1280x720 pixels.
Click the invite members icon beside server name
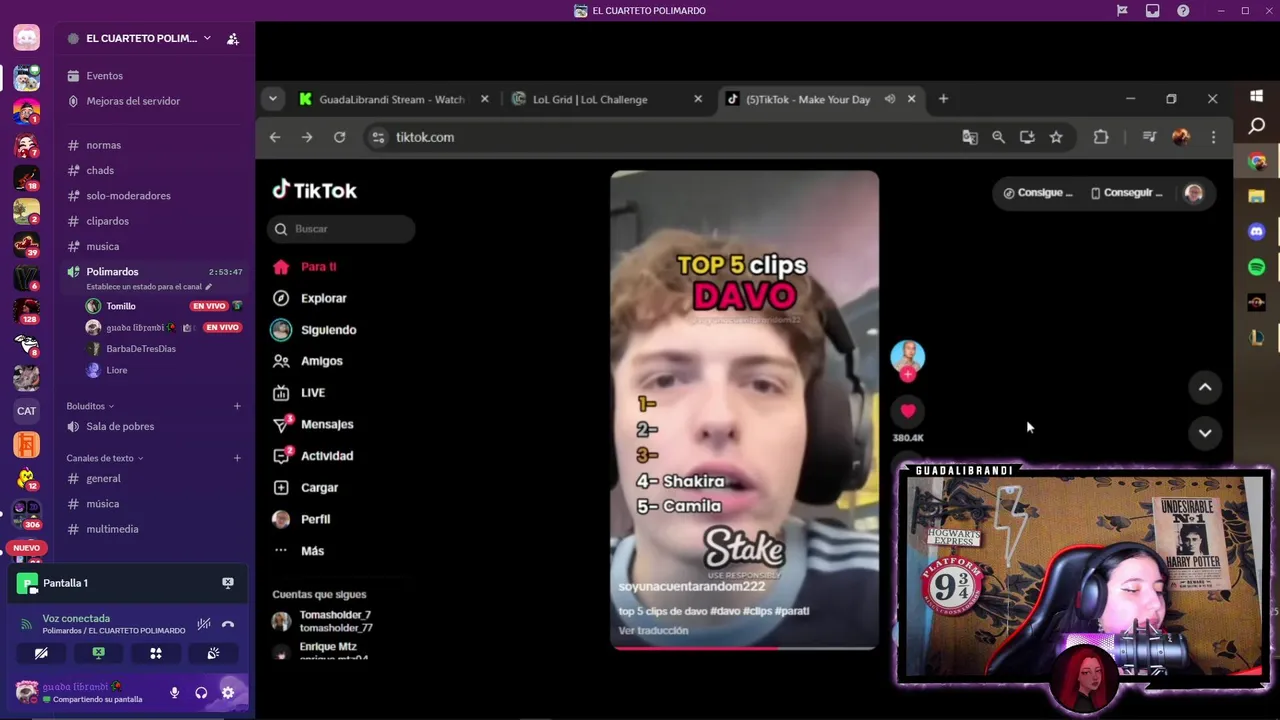(x=233, y=38)
